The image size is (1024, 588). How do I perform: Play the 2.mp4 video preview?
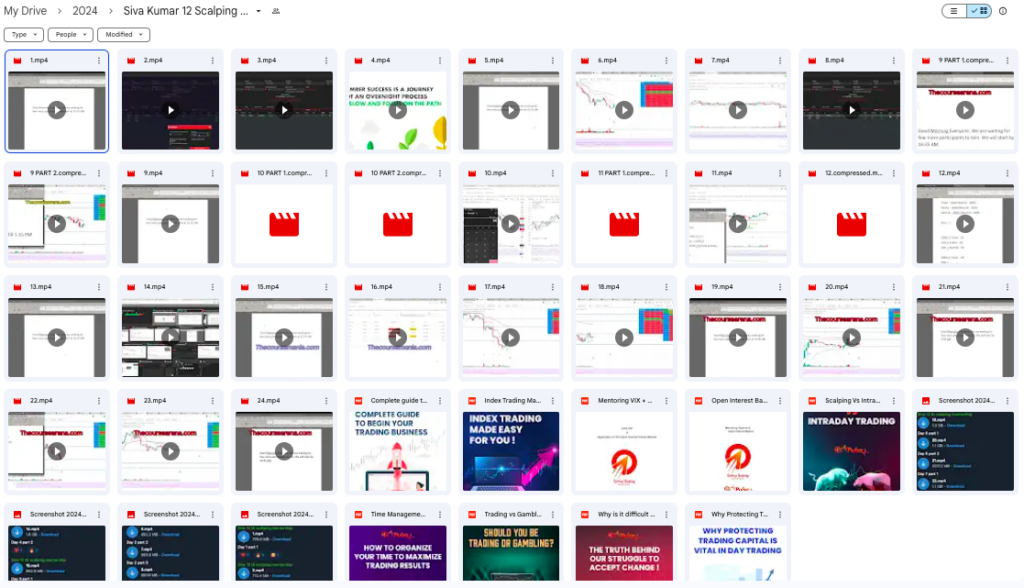point(171,110)
